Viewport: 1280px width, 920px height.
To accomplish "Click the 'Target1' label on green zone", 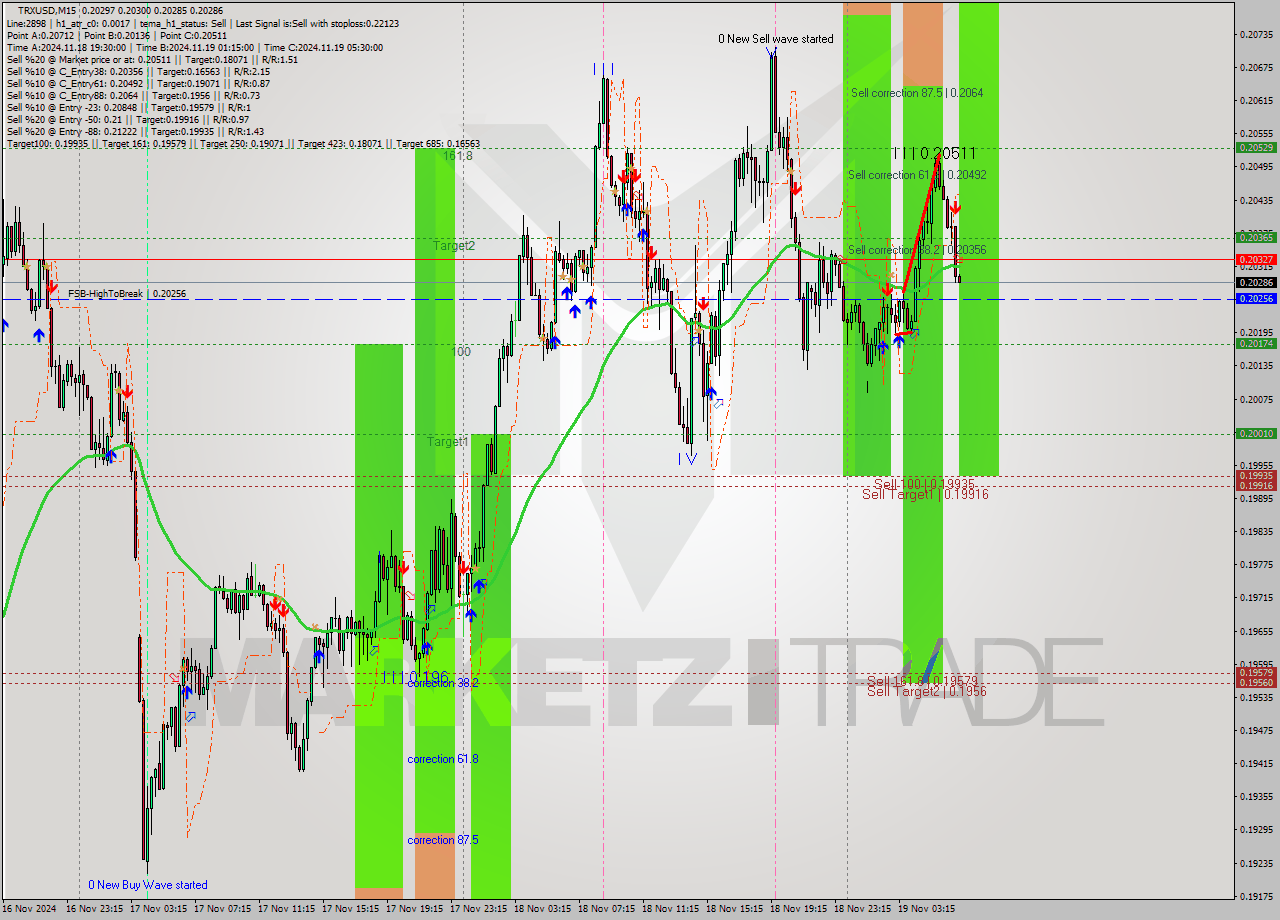I will 447,442.
